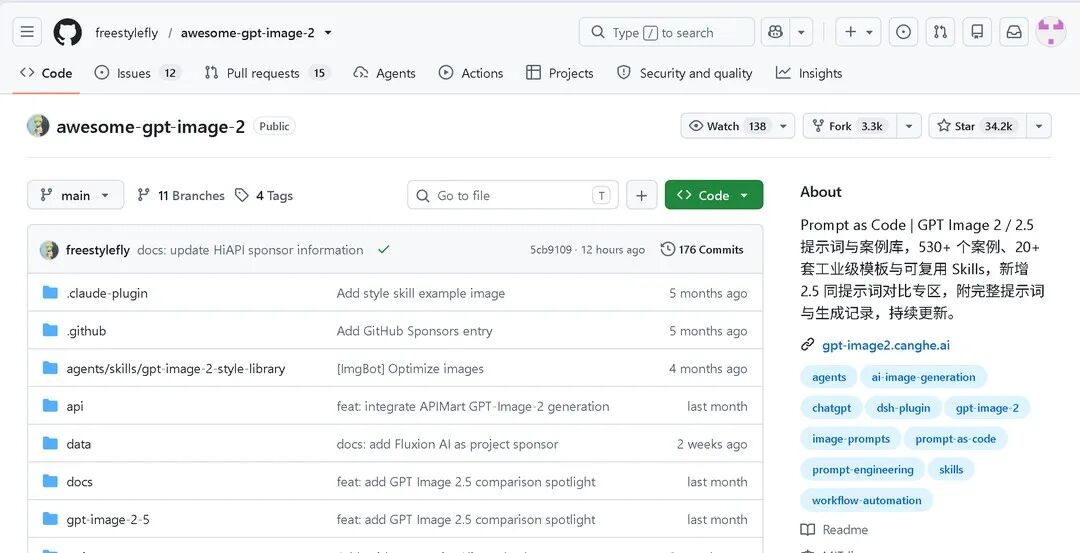Viewport: 1080px width, 553px height.
Task: Open the hamburger navigation menu
Action: pyautogui.click(x=27, y=32)
